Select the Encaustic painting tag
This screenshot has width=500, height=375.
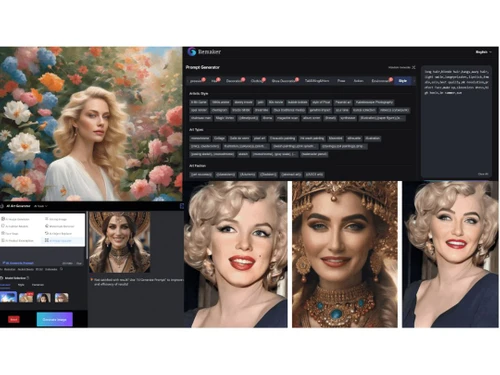tap(282, 138)
